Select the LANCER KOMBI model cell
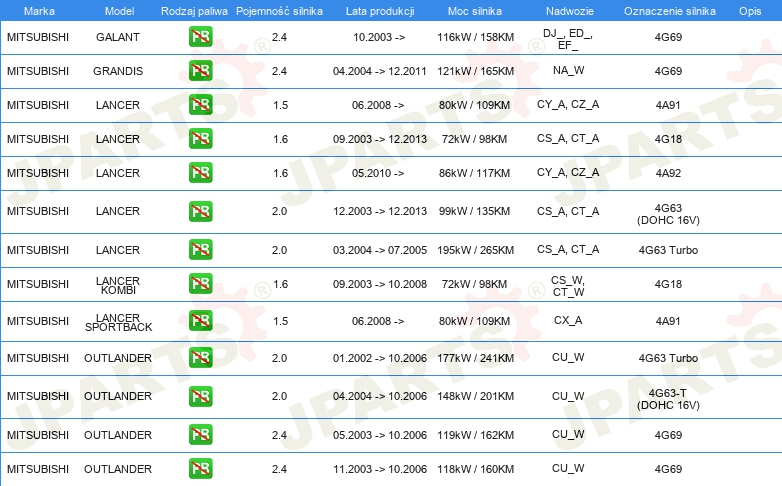Viewport: 782px width, 486px height. [118, 285]
